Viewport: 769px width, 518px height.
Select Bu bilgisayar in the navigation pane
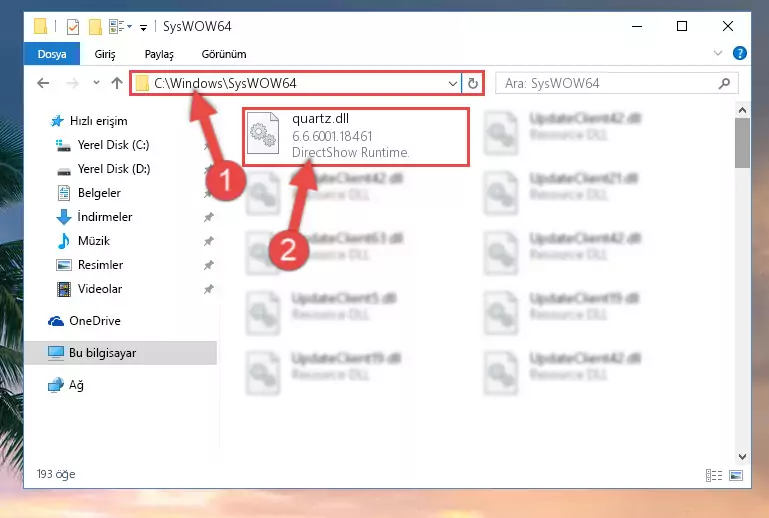pos(120,353)
